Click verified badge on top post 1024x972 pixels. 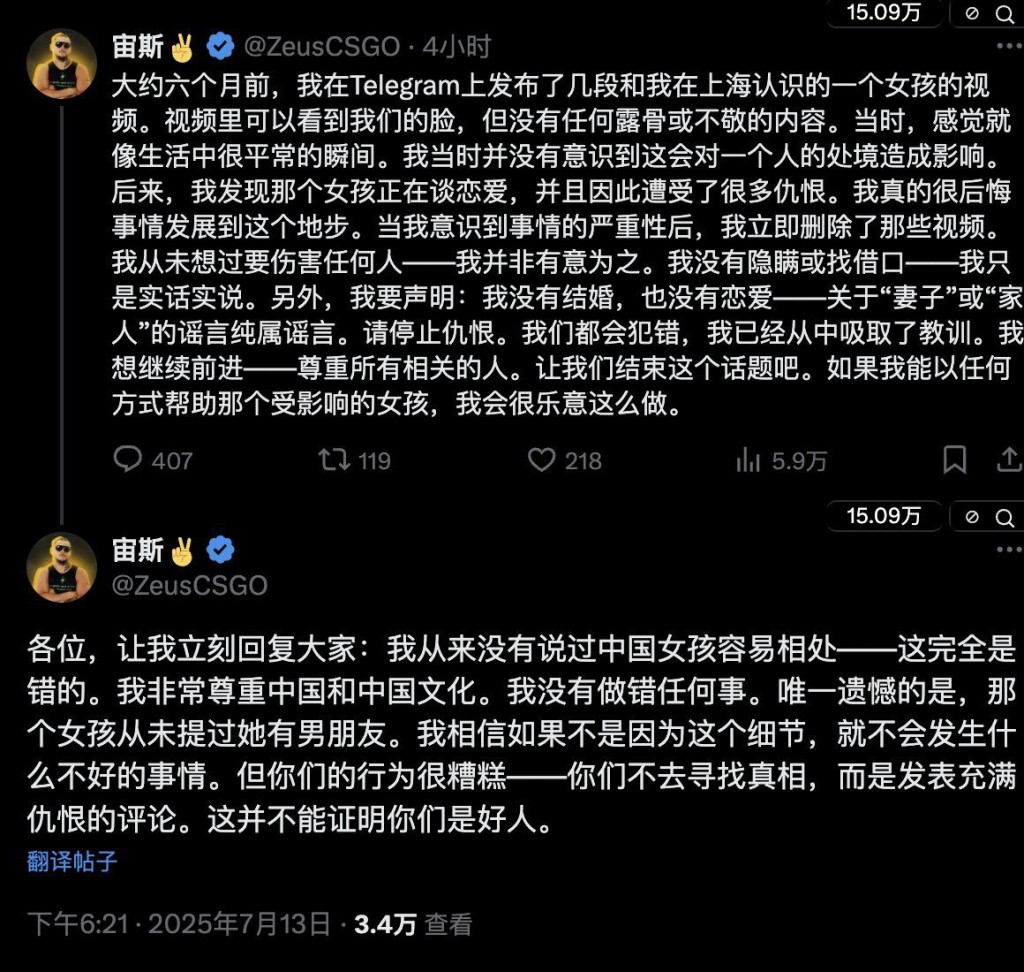[220, 46]
